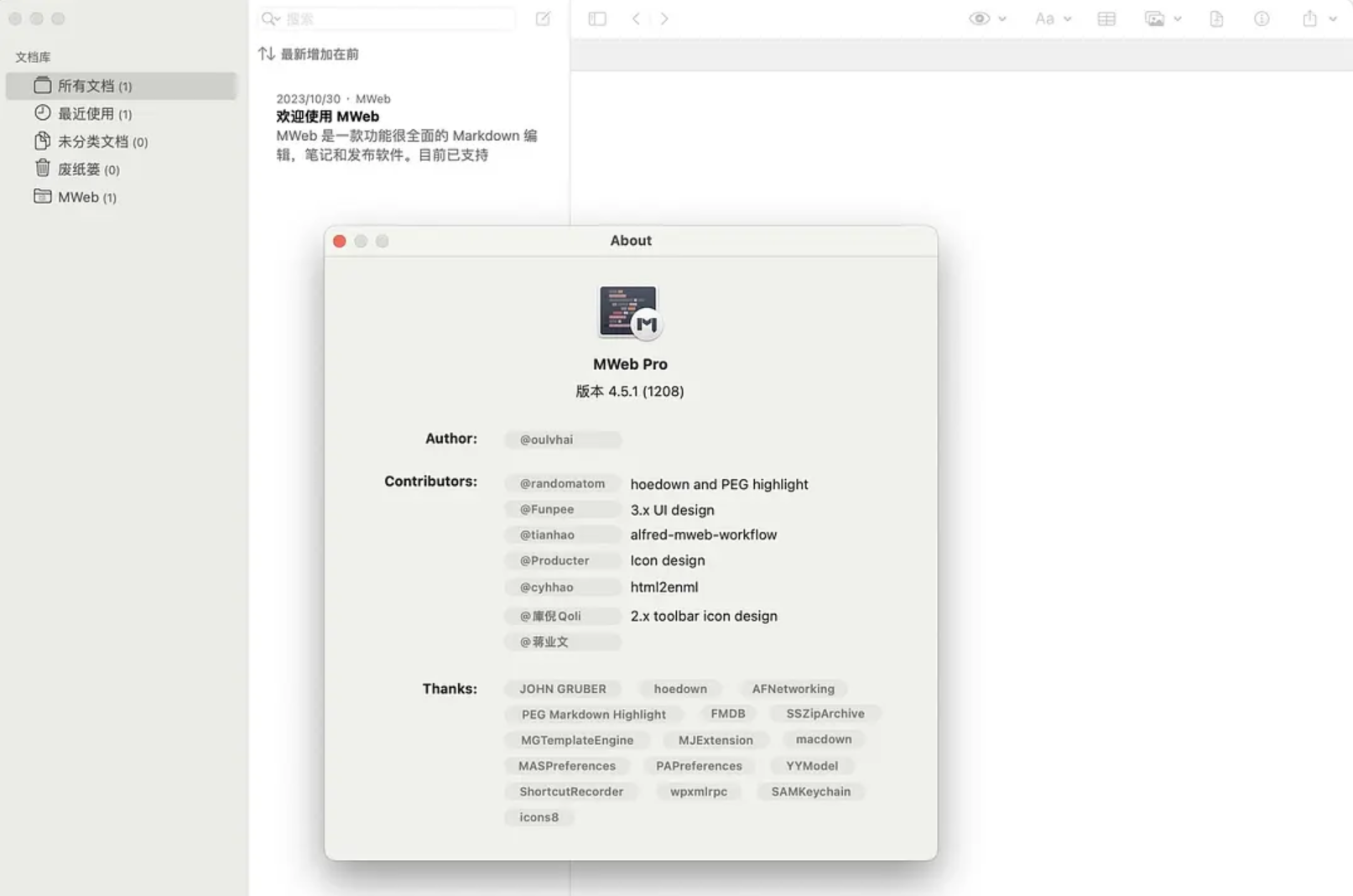Open the MGTemplateEngine tag

577,740
